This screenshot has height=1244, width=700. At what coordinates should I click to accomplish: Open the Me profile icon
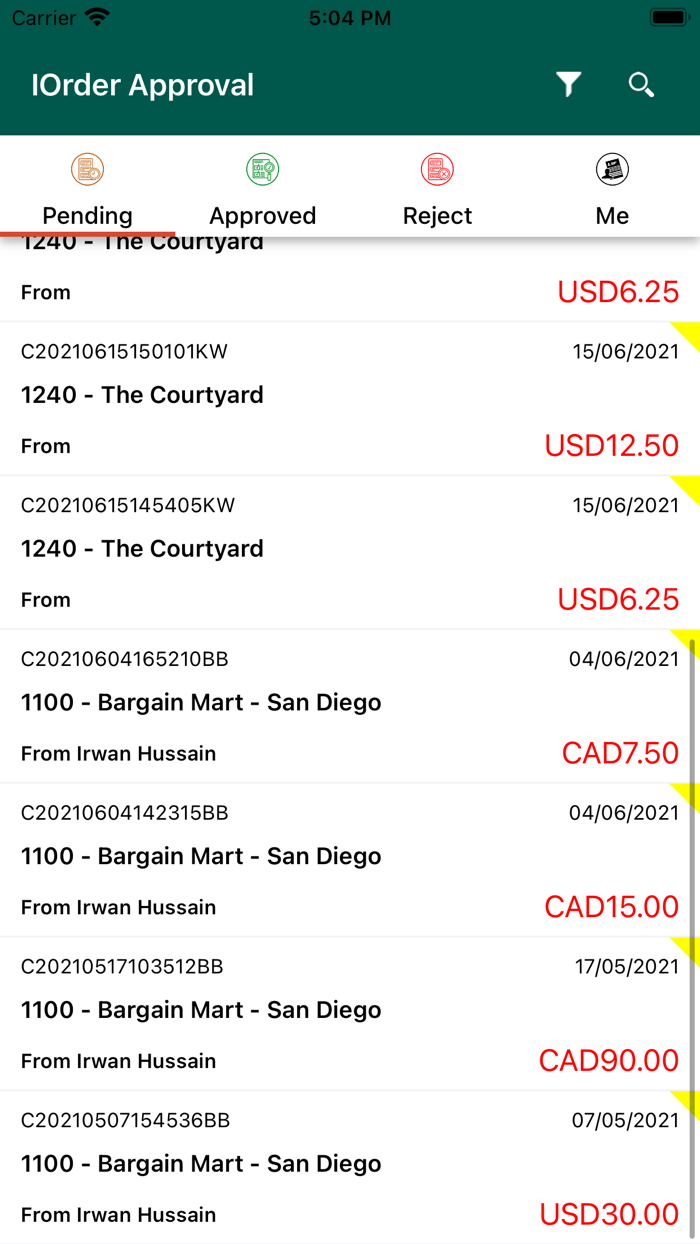pos(611,168)
